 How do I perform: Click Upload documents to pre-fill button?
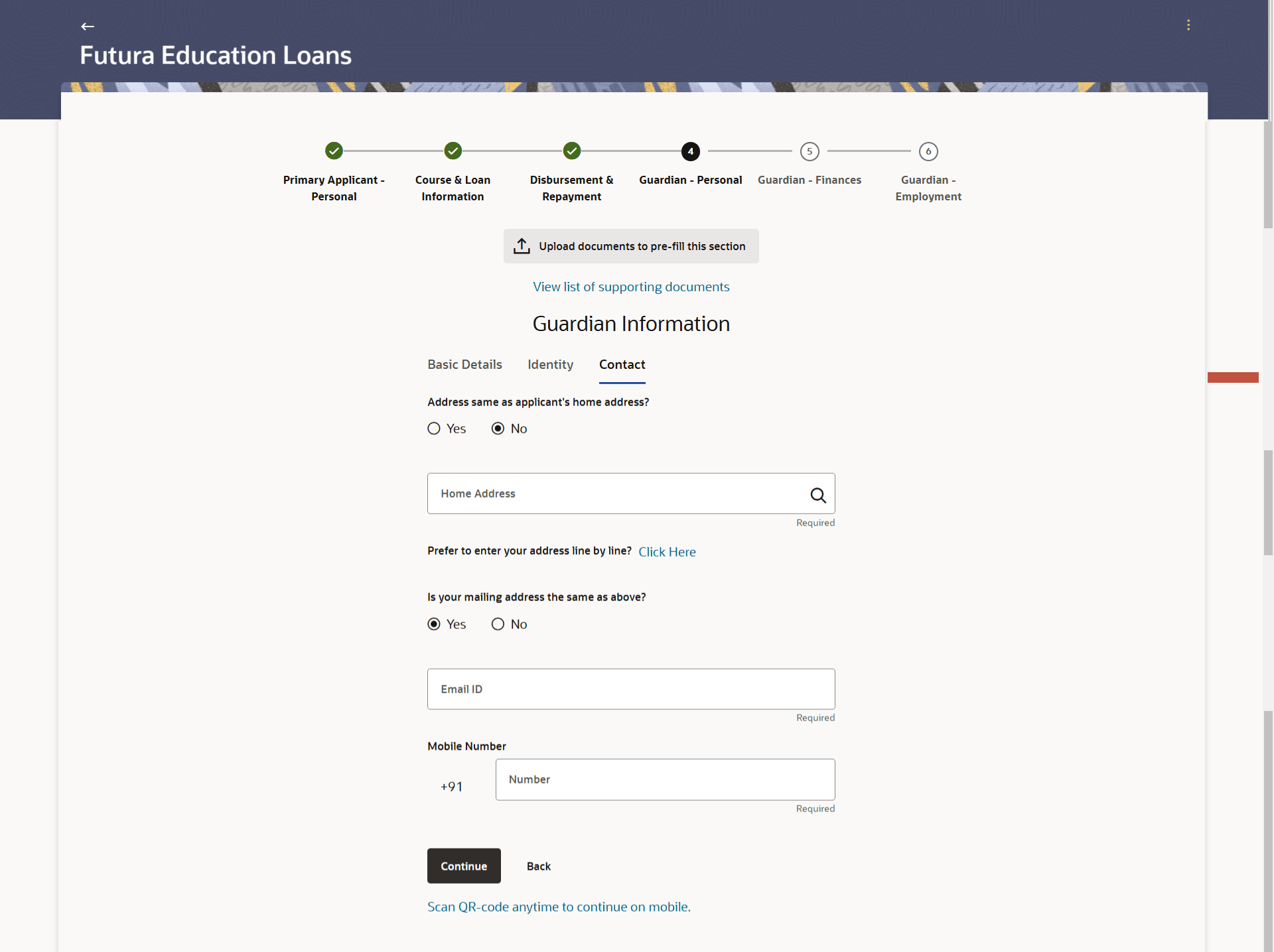[631, 246]
